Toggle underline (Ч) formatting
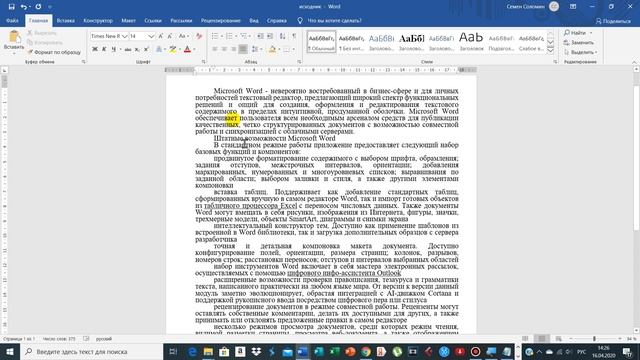This screenshot has width=640, height=360. tap(113, 49)
